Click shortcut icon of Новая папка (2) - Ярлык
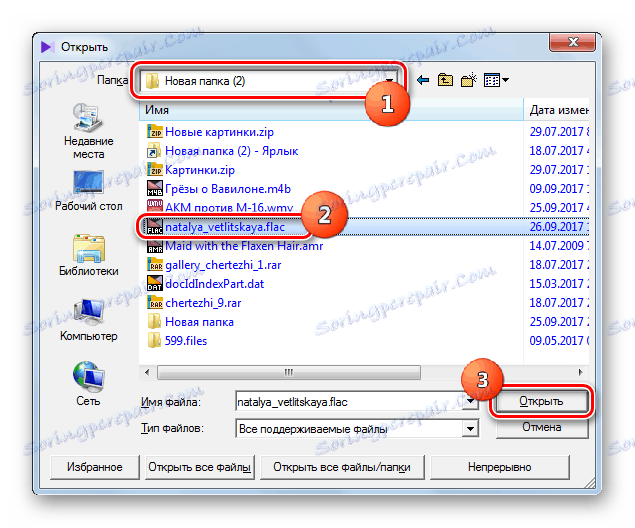Viewport: 635px width, 528px height. coord(155,151)
